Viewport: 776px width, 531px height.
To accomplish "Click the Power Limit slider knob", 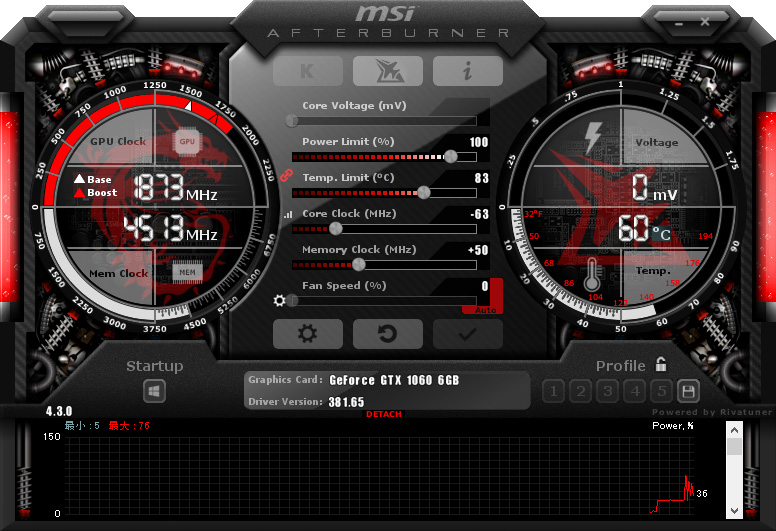I will coord(450,156).
